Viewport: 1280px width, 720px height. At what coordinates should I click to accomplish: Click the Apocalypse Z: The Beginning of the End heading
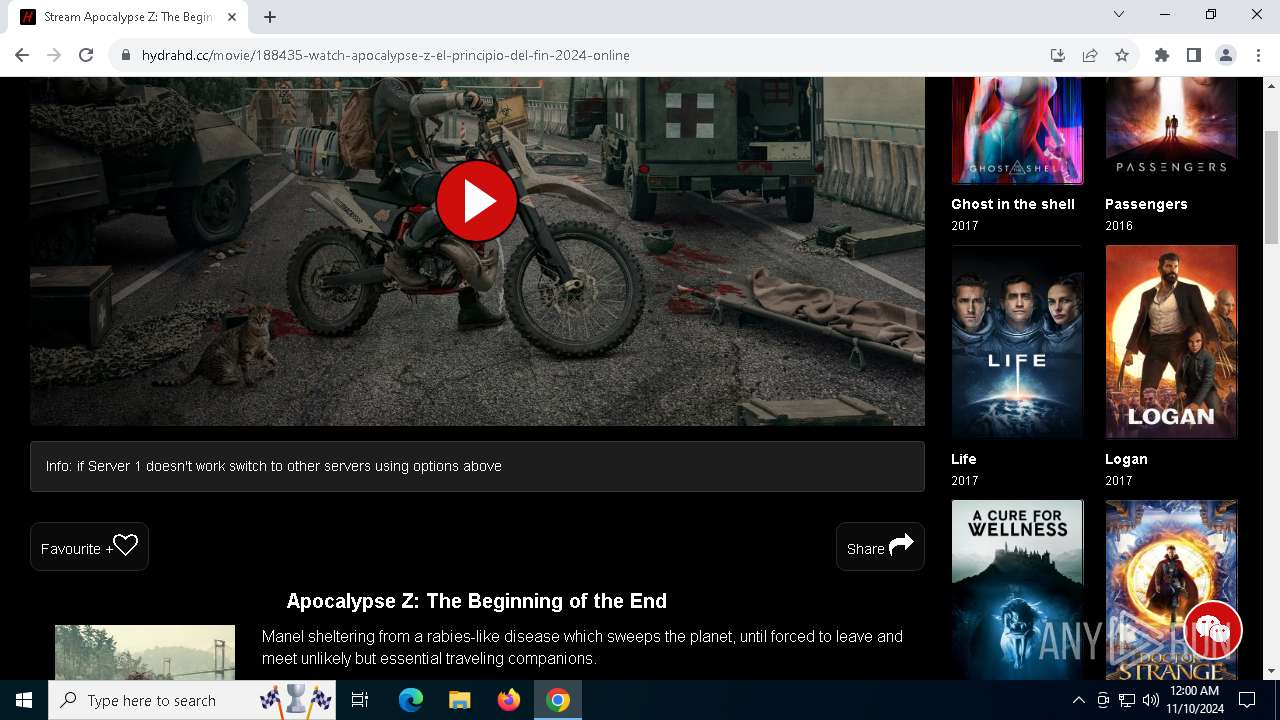click(x=476, y=601)
